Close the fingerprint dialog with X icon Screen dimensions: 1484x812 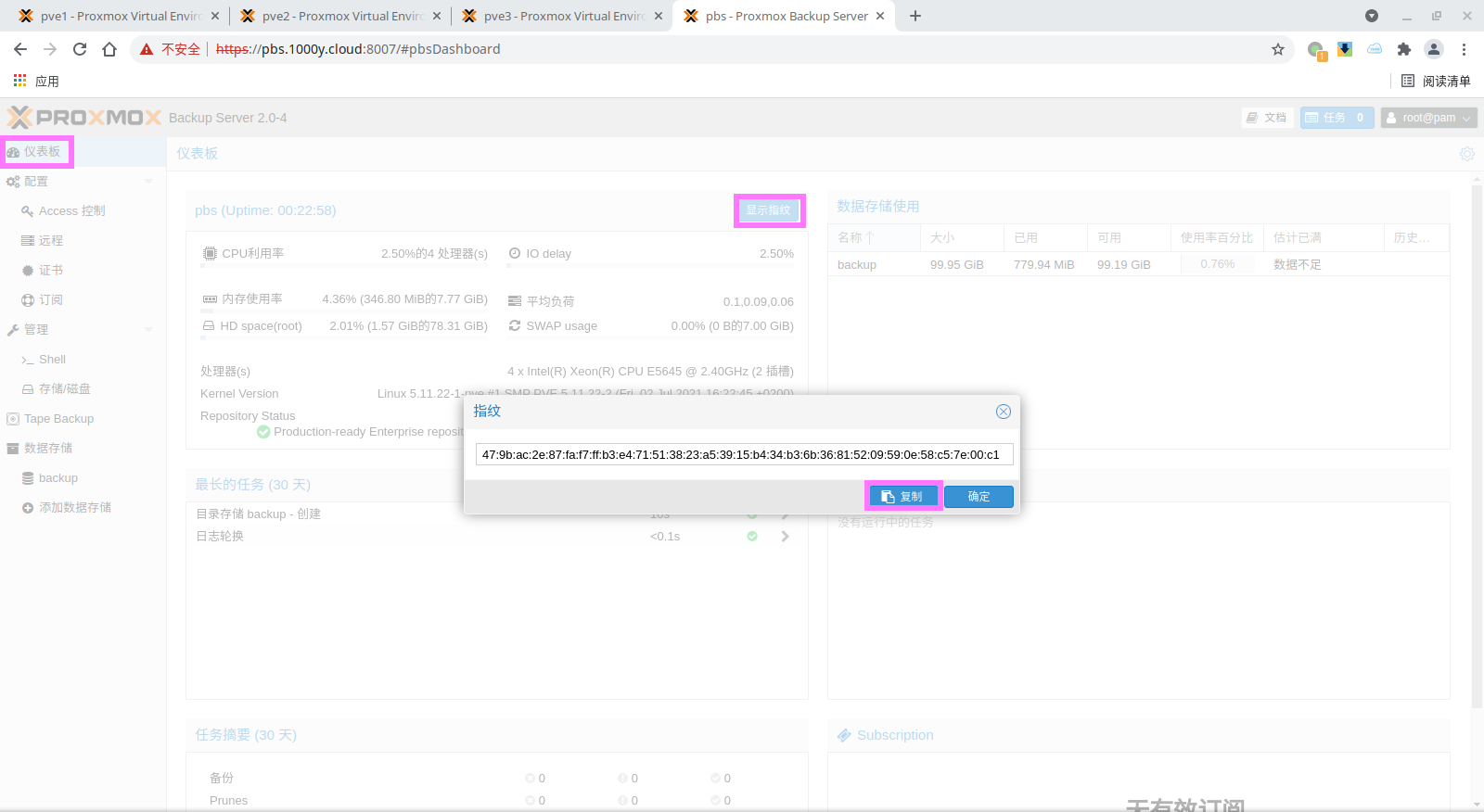tap(1003, 412)
